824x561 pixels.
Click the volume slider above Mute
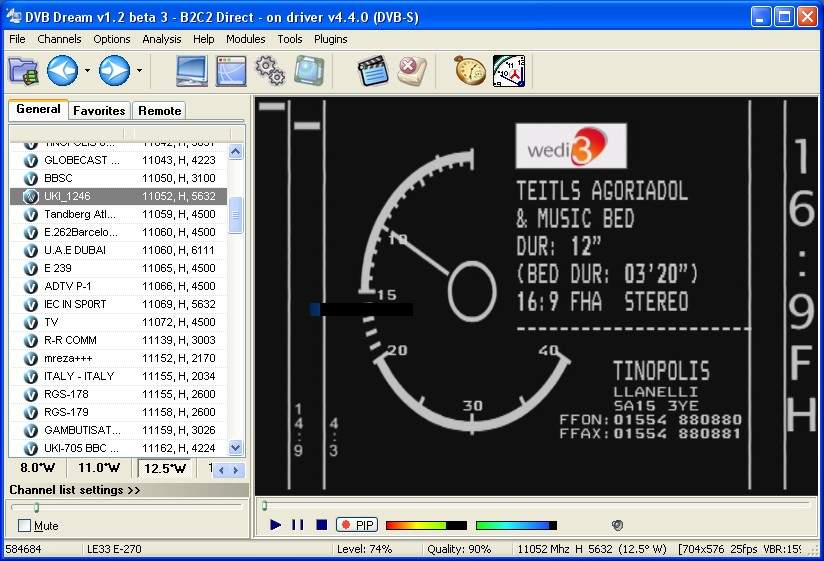tap(37, 508)
